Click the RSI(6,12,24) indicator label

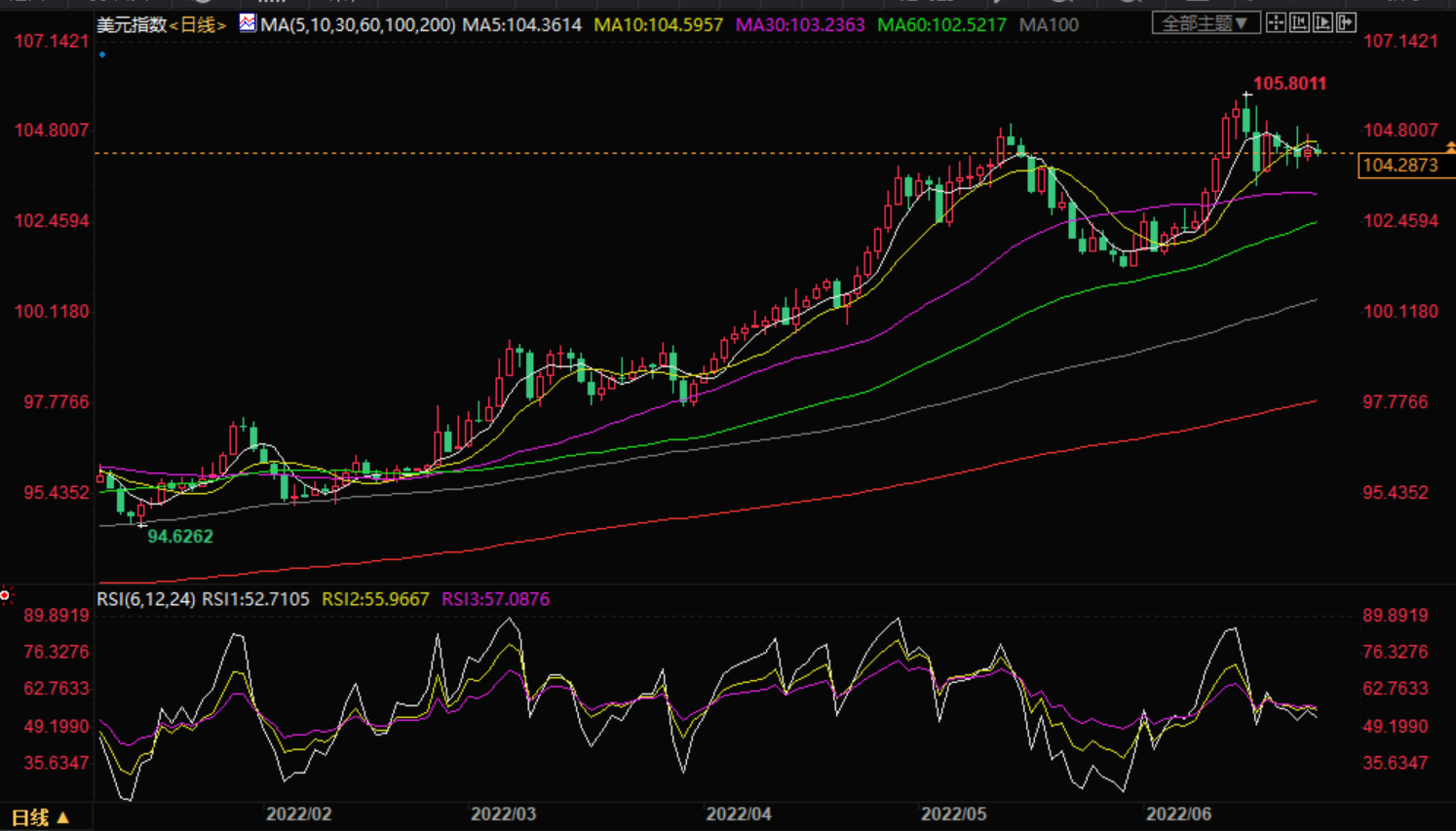point(145,599)
